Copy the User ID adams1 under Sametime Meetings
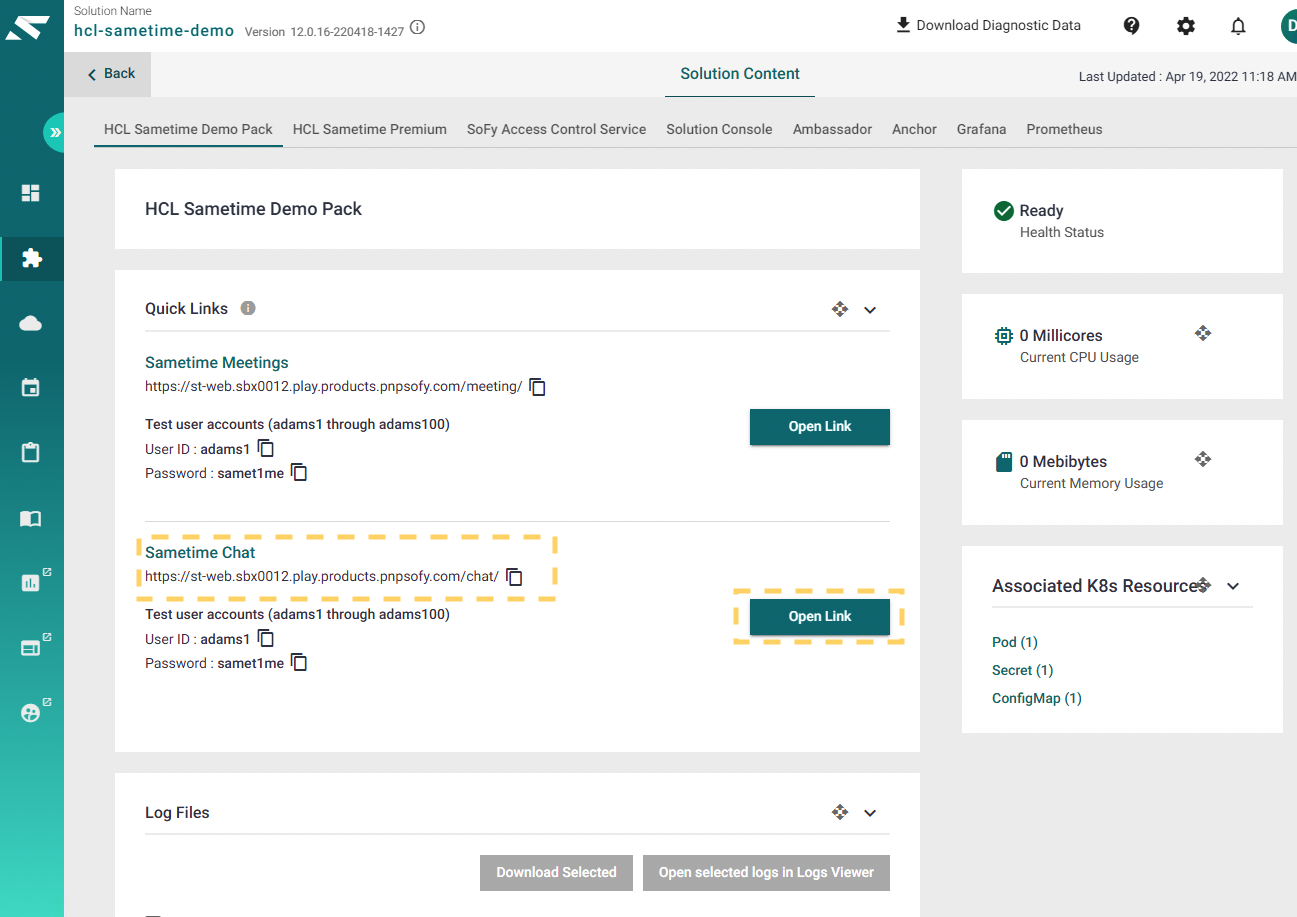The image size is (1297, 917). [266, 449]
